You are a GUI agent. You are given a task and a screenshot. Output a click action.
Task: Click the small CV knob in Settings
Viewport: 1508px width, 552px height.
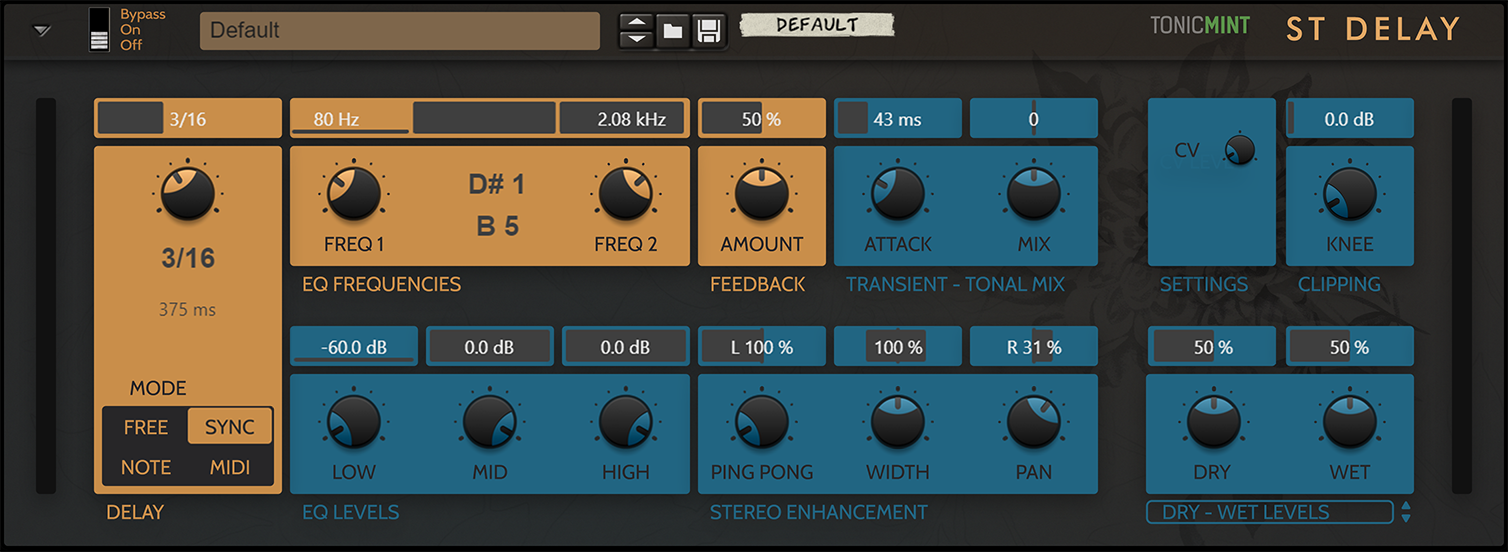(x=1240, y=150)
